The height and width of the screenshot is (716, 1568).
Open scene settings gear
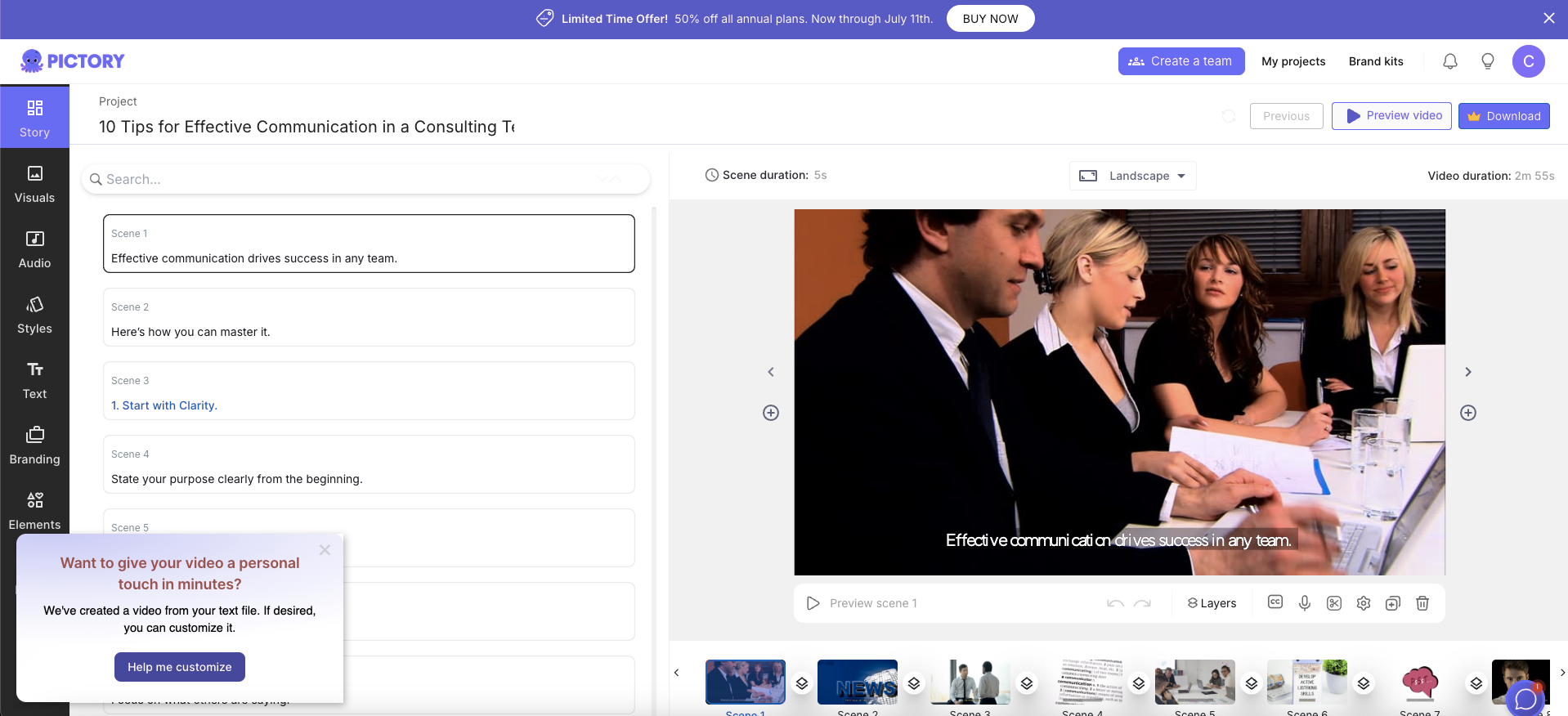[x=1364, y=603]
